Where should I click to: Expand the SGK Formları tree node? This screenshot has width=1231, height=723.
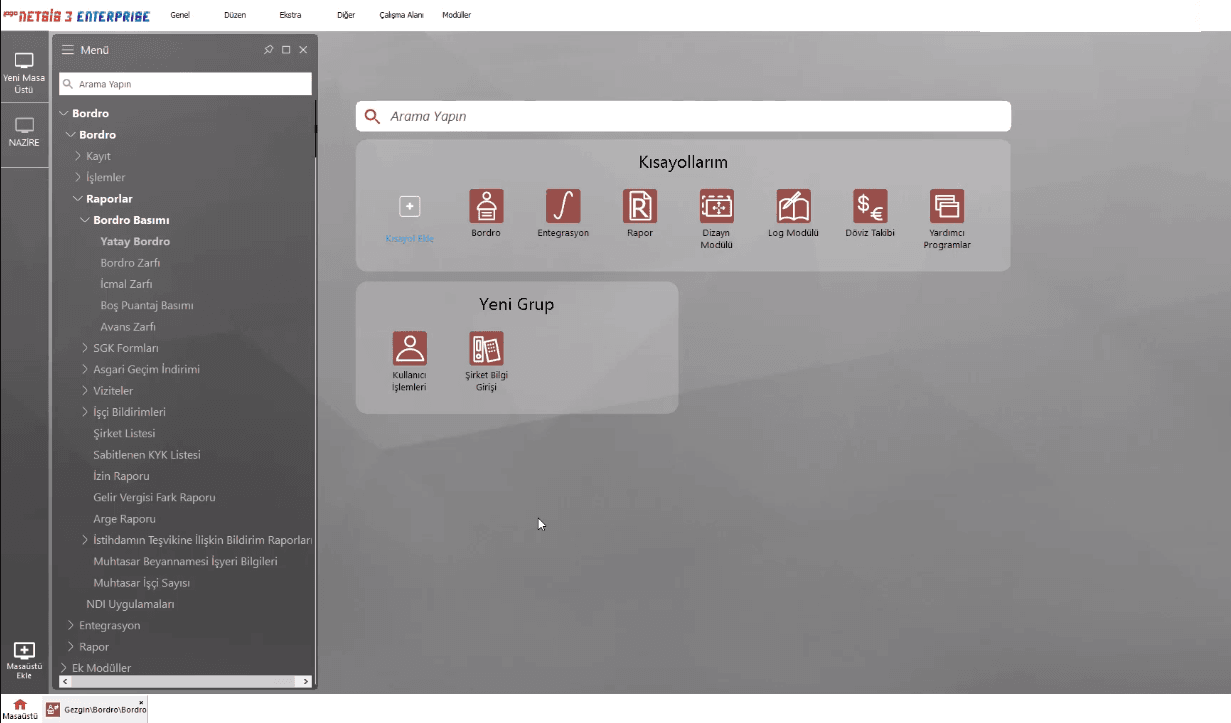85,348
